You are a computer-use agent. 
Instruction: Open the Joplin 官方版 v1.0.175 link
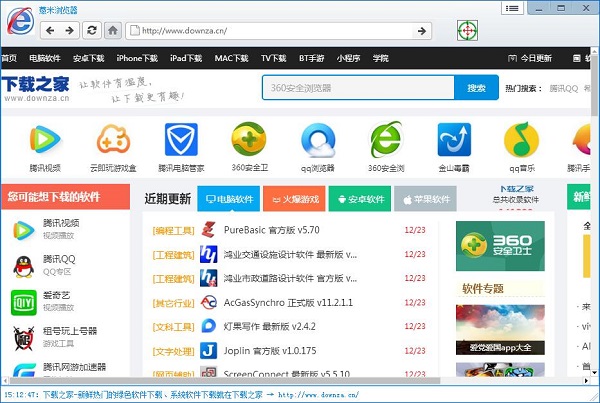(270, 351)
